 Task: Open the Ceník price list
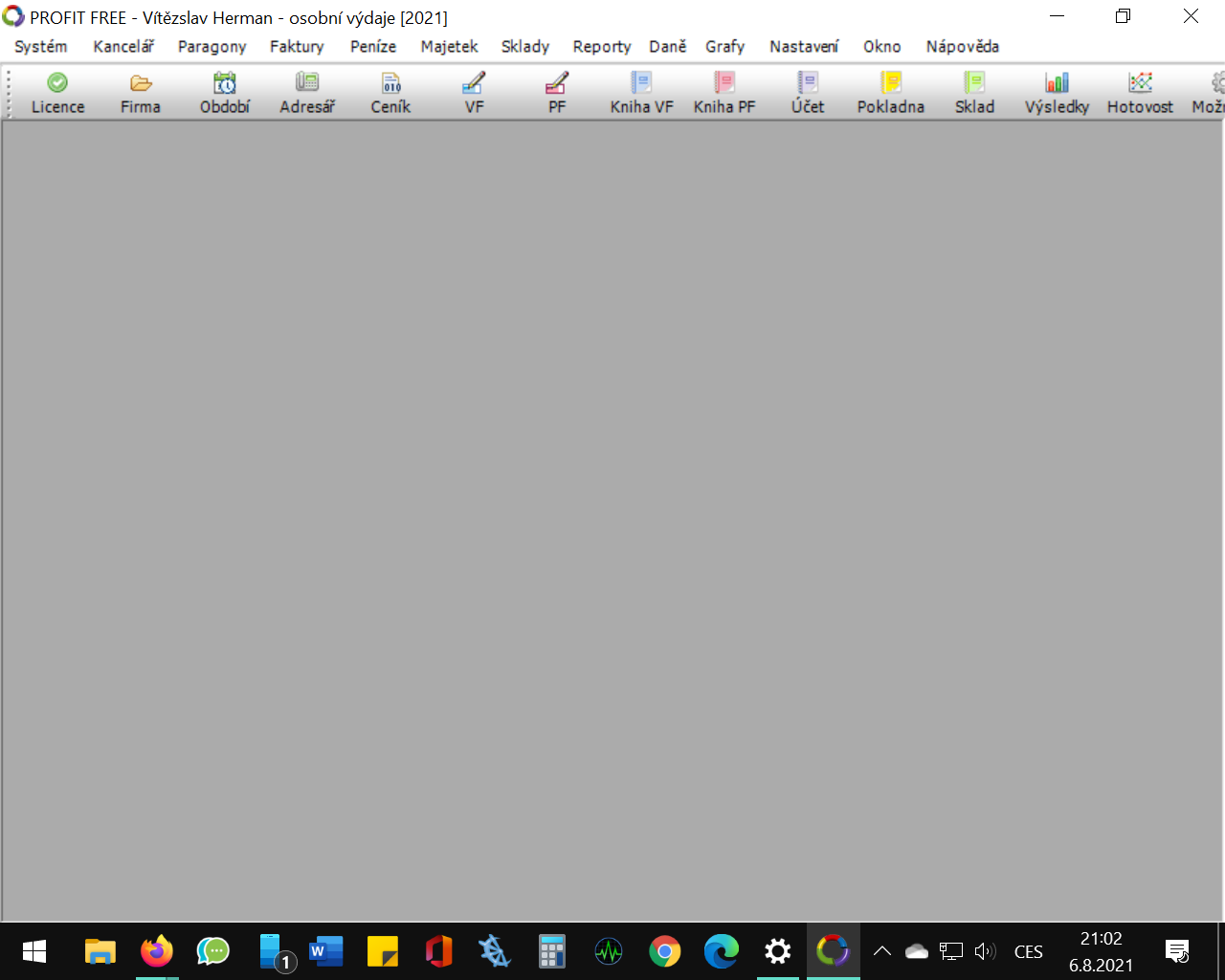click(x=391, y=93)
